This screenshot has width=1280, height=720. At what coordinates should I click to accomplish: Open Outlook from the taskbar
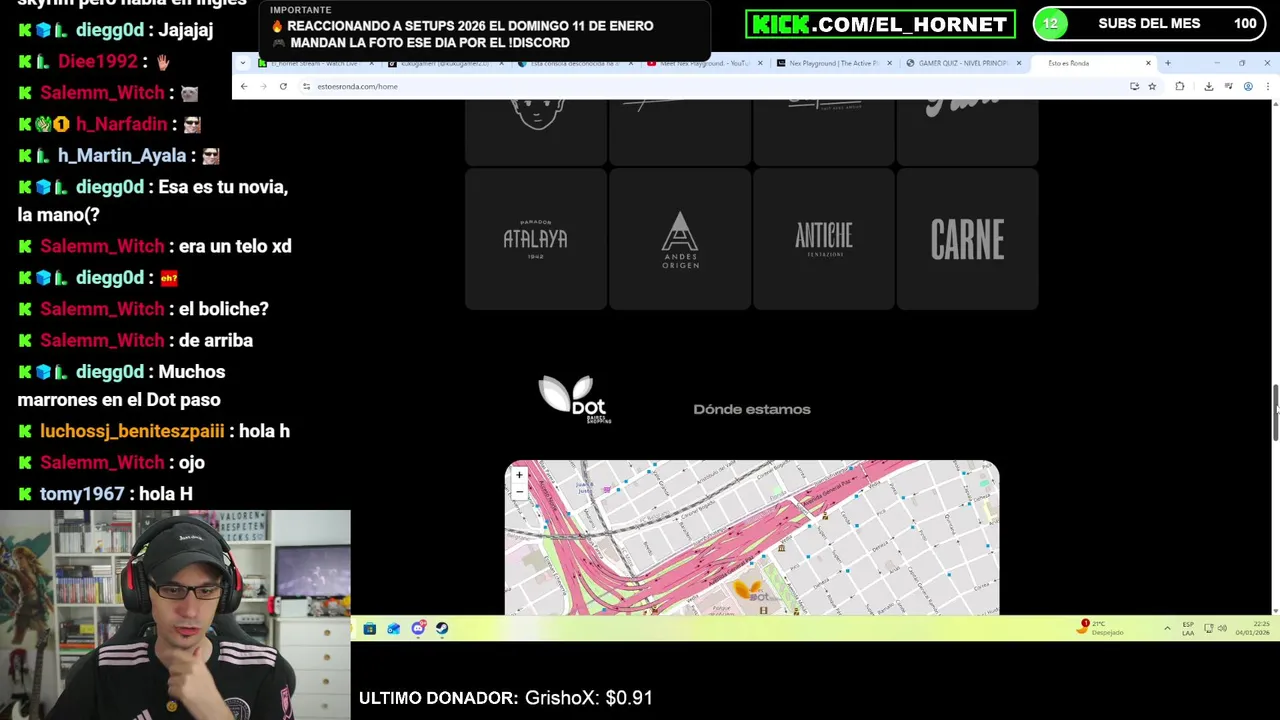click(x=394, y=628)
